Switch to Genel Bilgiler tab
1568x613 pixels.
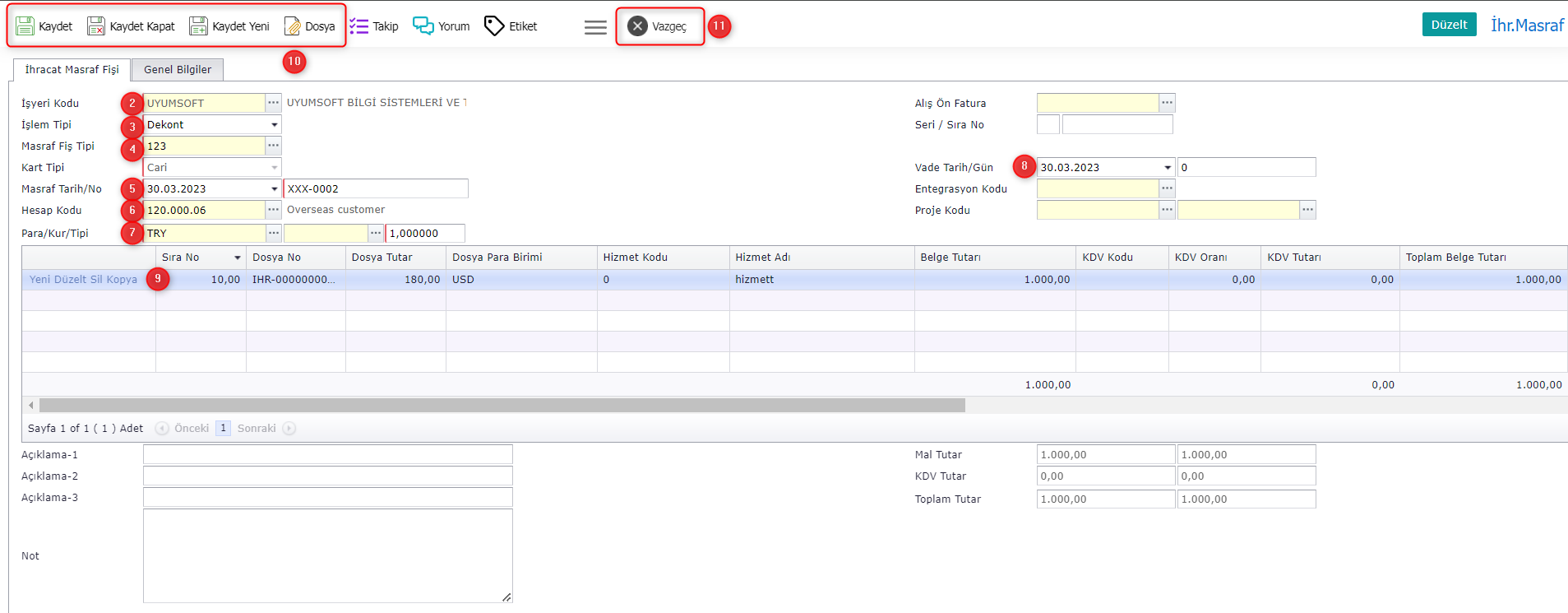(178, 70)
